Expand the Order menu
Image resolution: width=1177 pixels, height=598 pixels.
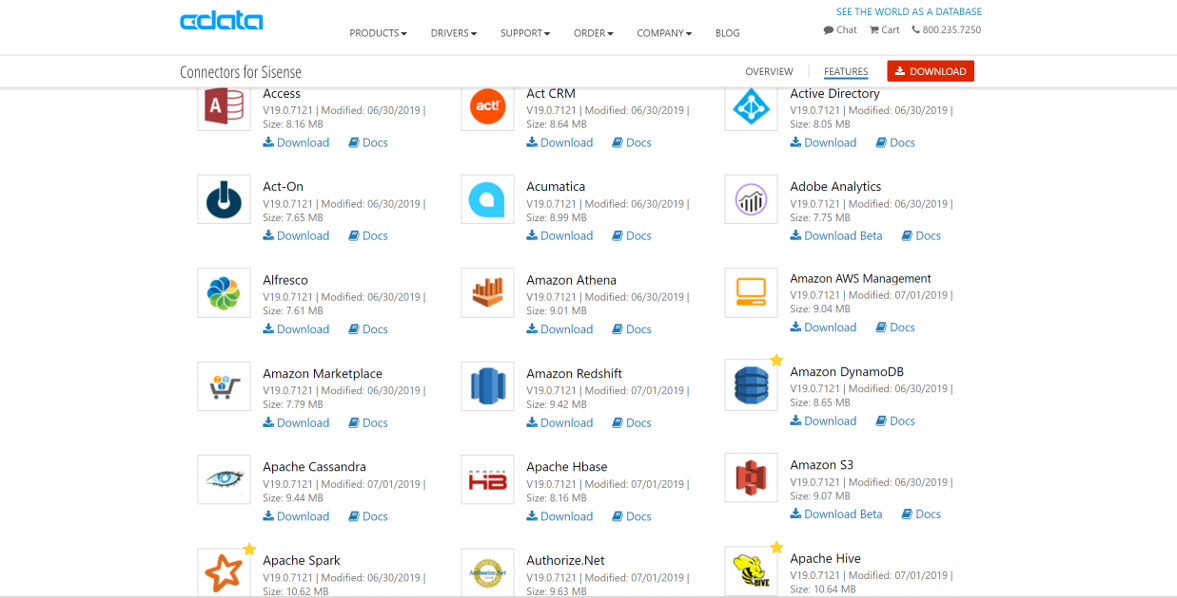pos(594,33)
